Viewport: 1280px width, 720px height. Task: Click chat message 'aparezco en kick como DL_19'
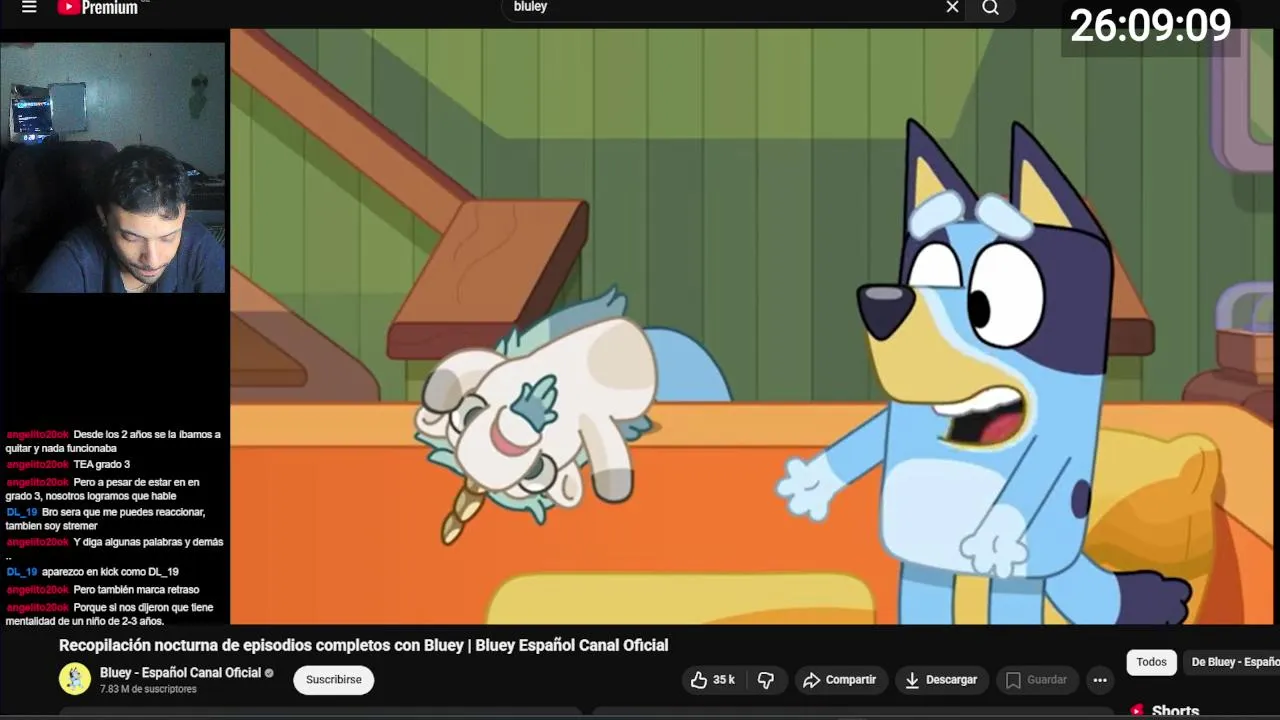click(x=110, y=572)
